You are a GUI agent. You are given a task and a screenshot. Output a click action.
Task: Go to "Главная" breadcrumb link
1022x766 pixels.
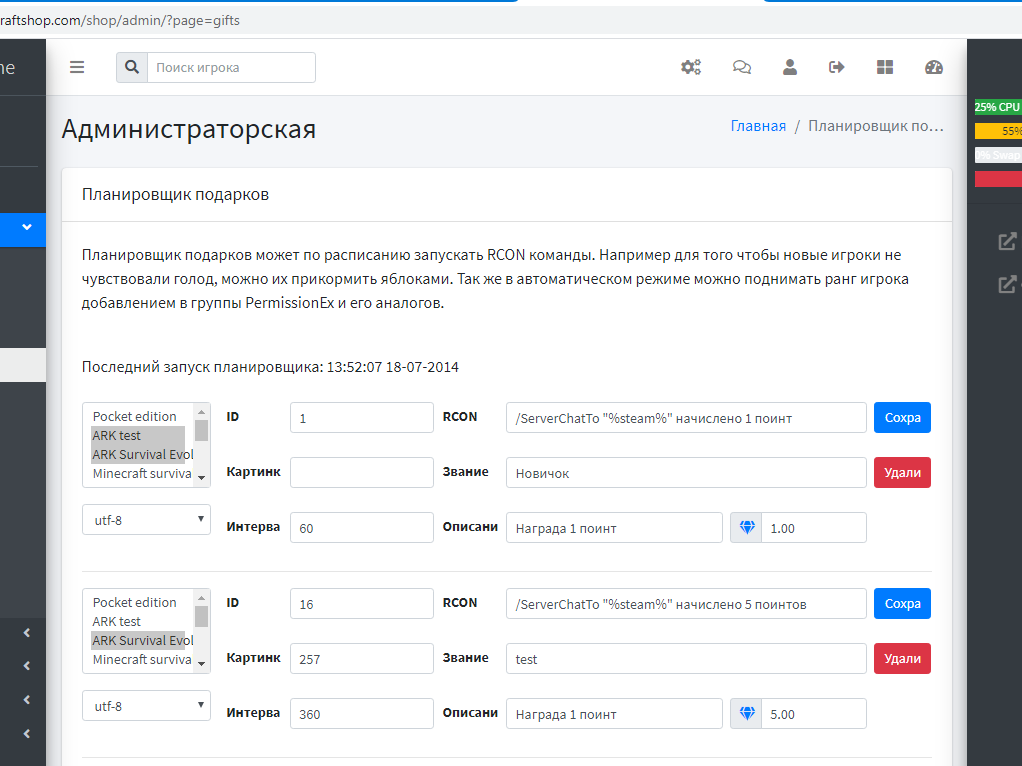click(758, 126)
